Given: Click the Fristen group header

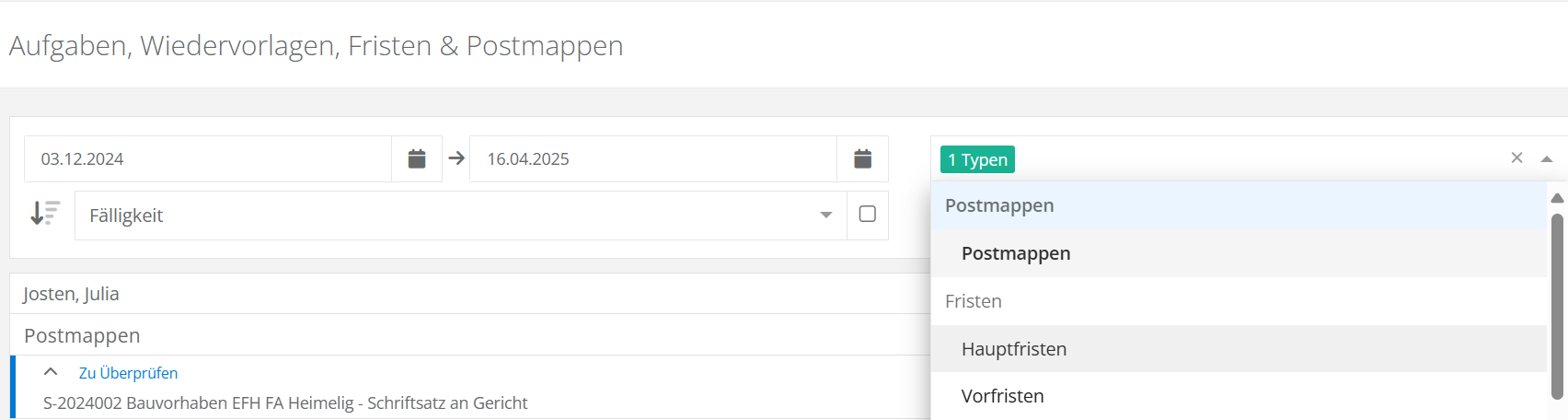Looking at the screenshot, I should tap(974, 301).
